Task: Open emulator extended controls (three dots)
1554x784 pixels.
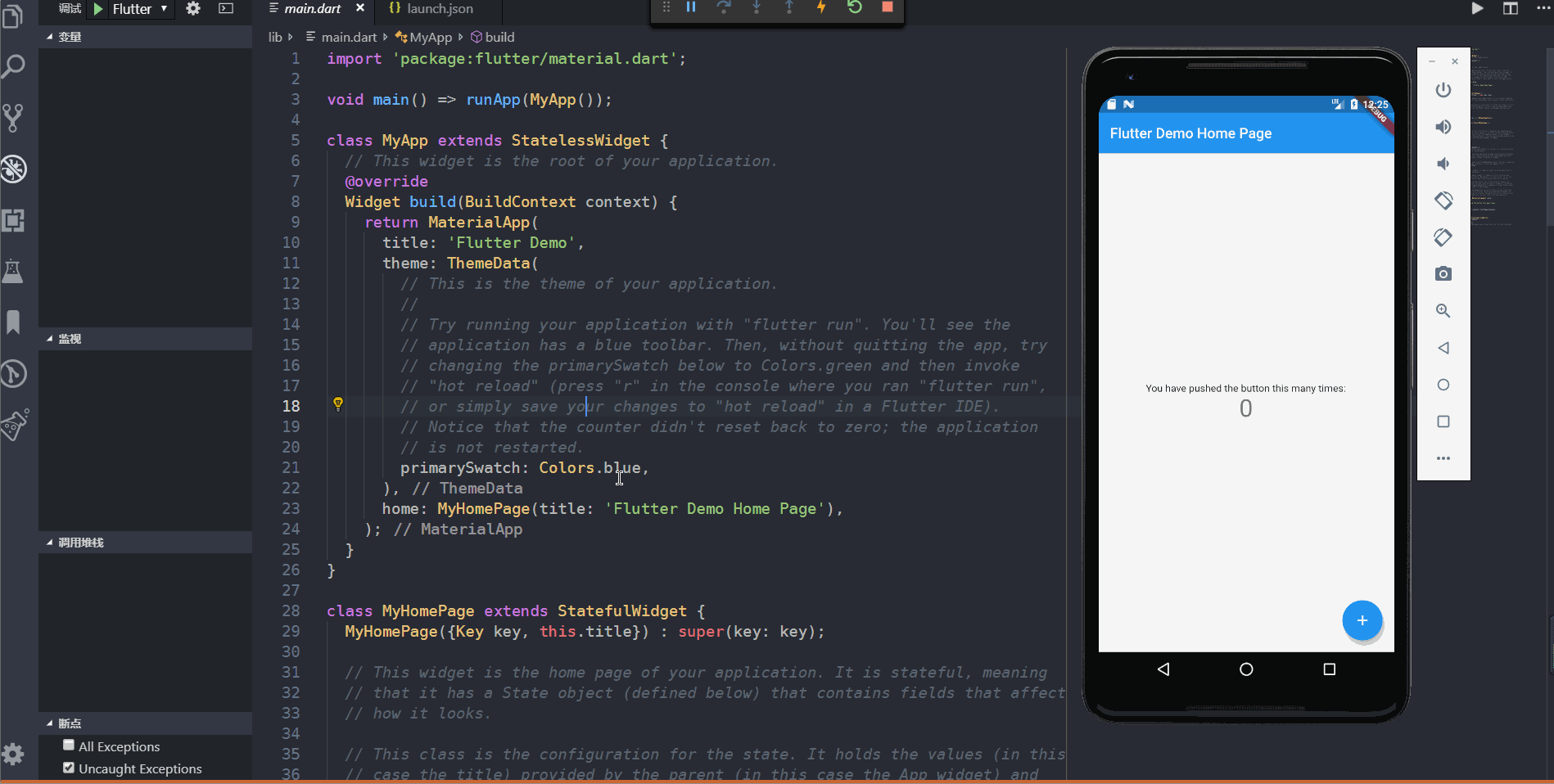Action: [x=1443, y=458]
